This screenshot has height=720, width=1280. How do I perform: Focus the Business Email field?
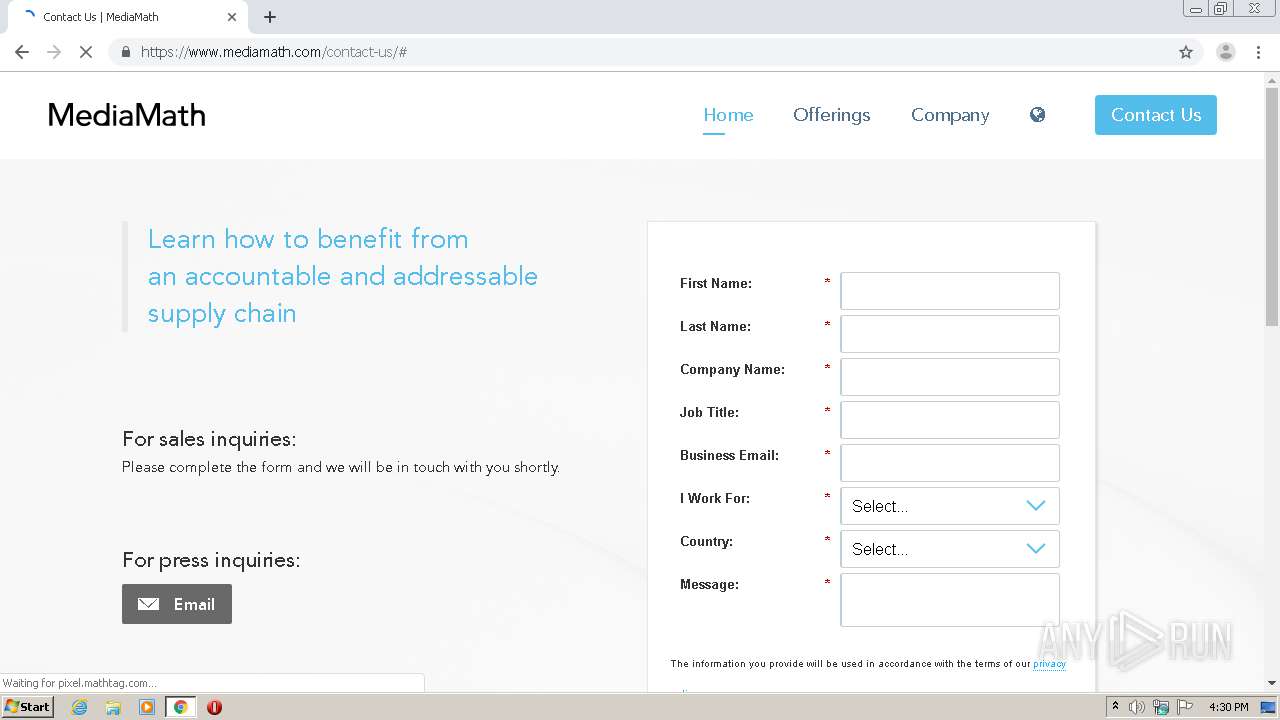pyautogui.click(x=950, y=463)
